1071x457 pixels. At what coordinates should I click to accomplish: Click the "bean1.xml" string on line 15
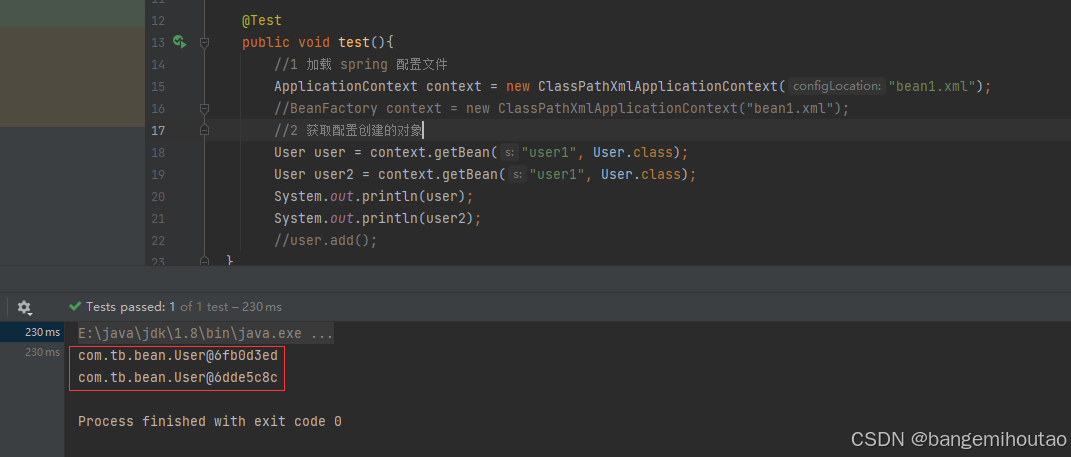point(932,86)
